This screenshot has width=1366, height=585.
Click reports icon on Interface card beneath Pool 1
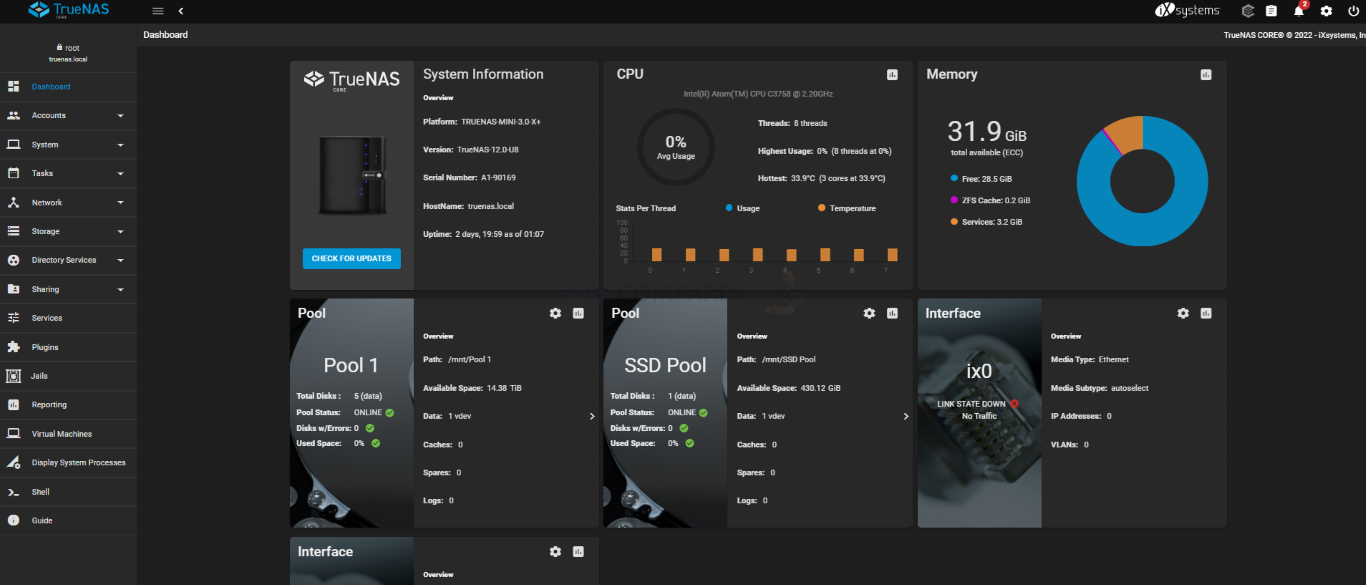579,551
